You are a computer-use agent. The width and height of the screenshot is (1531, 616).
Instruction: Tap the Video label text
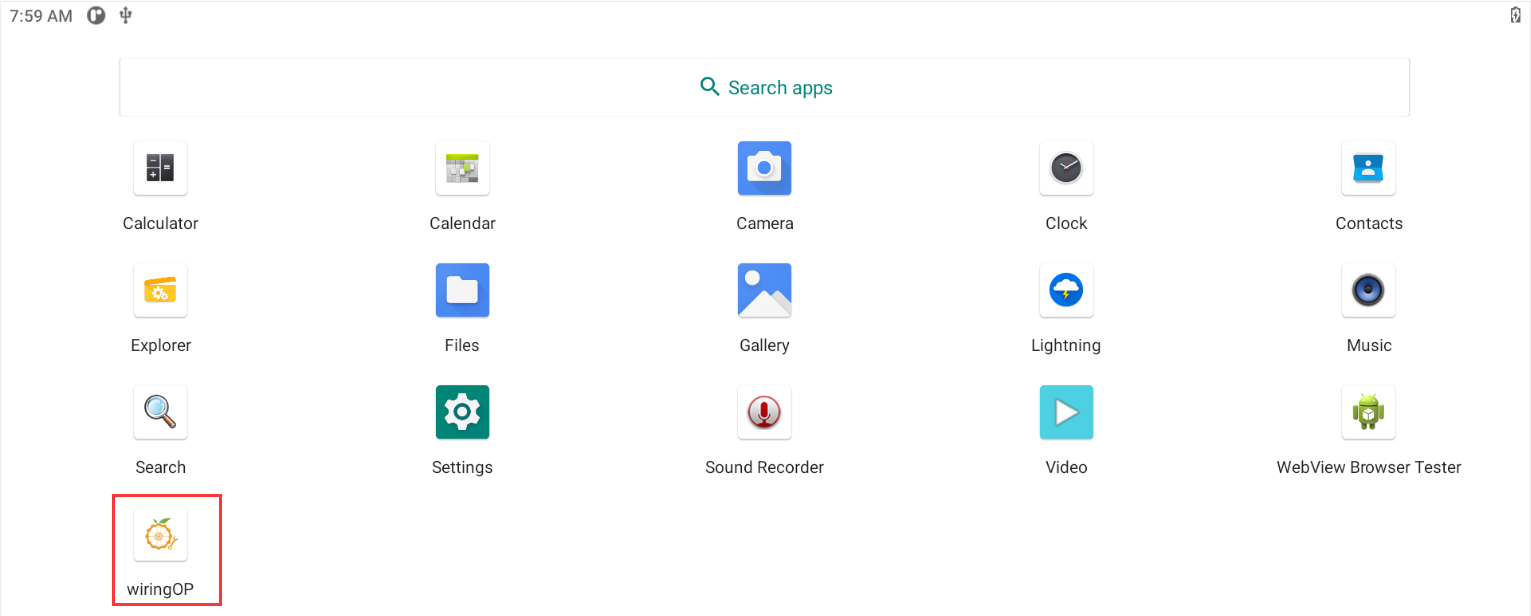pyautogui.click(x=1066, y=467)
